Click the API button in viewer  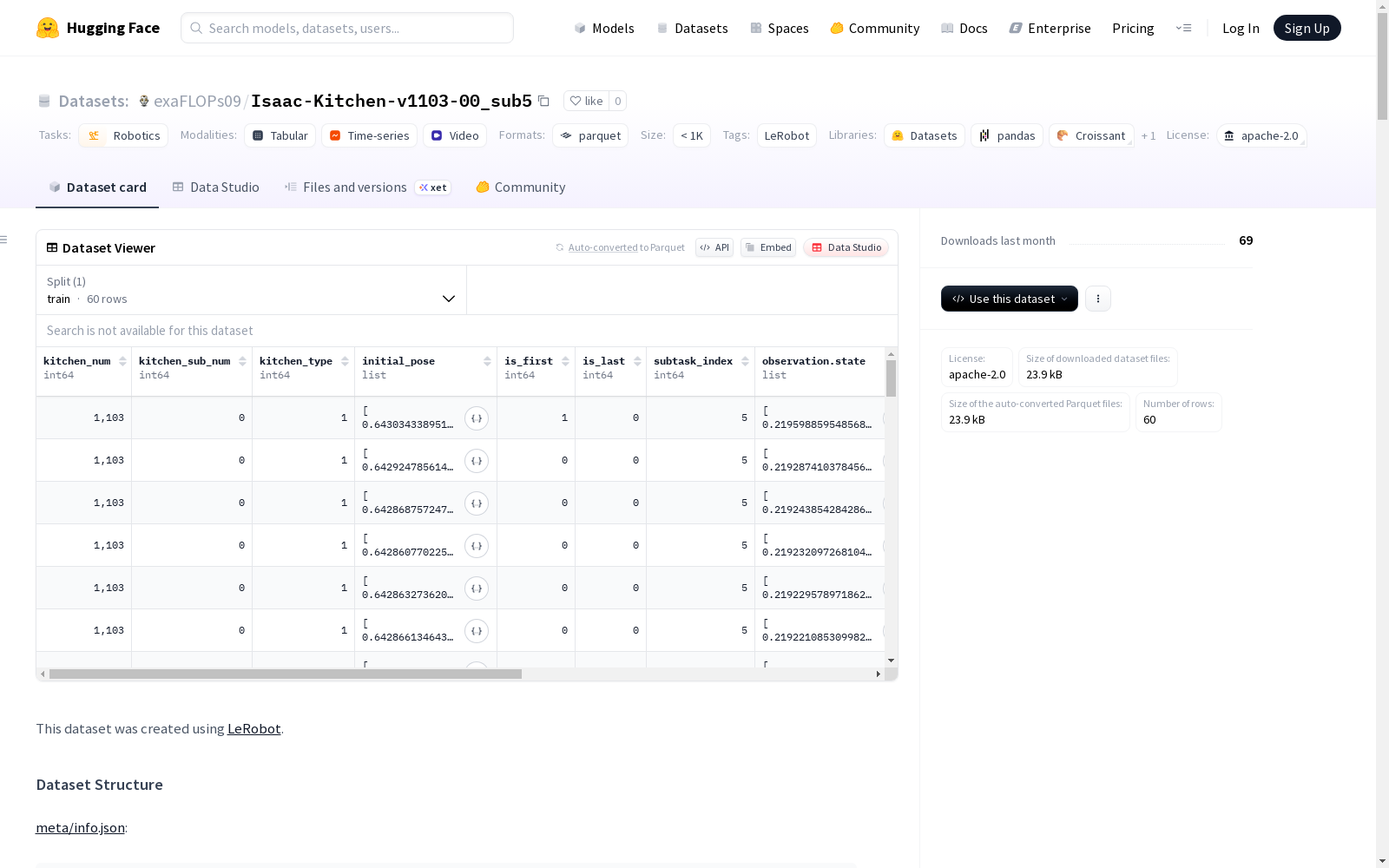714,247
